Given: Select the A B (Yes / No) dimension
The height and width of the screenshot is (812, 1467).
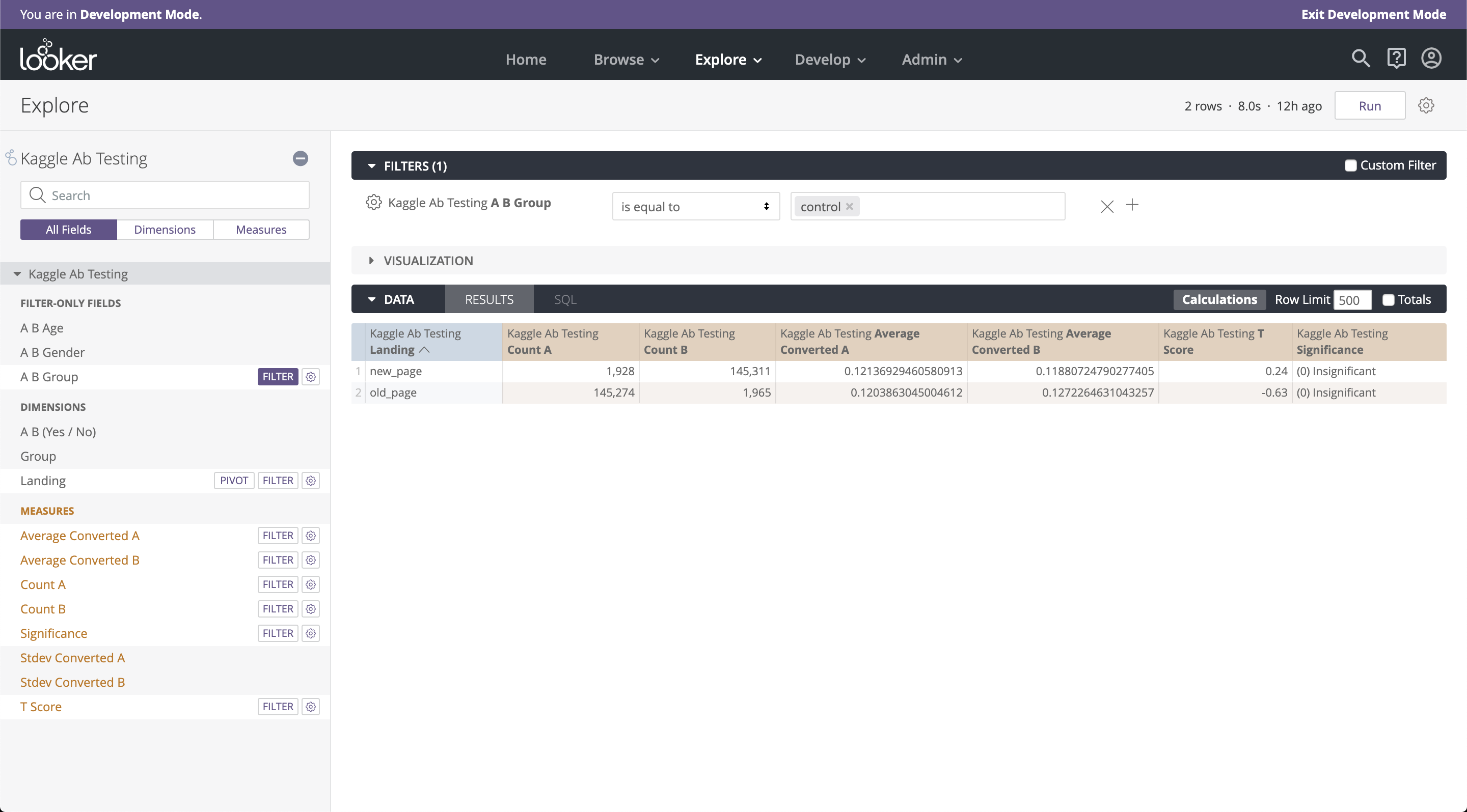Looking at the screenshot, I should coord(58,432).
